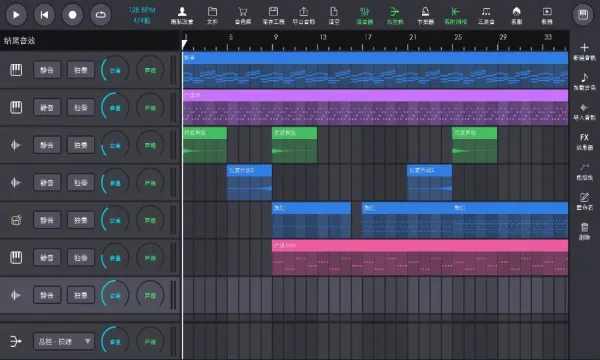Solo the purple clip piano track
Screen dimensions: 600x360
point(81,108)
